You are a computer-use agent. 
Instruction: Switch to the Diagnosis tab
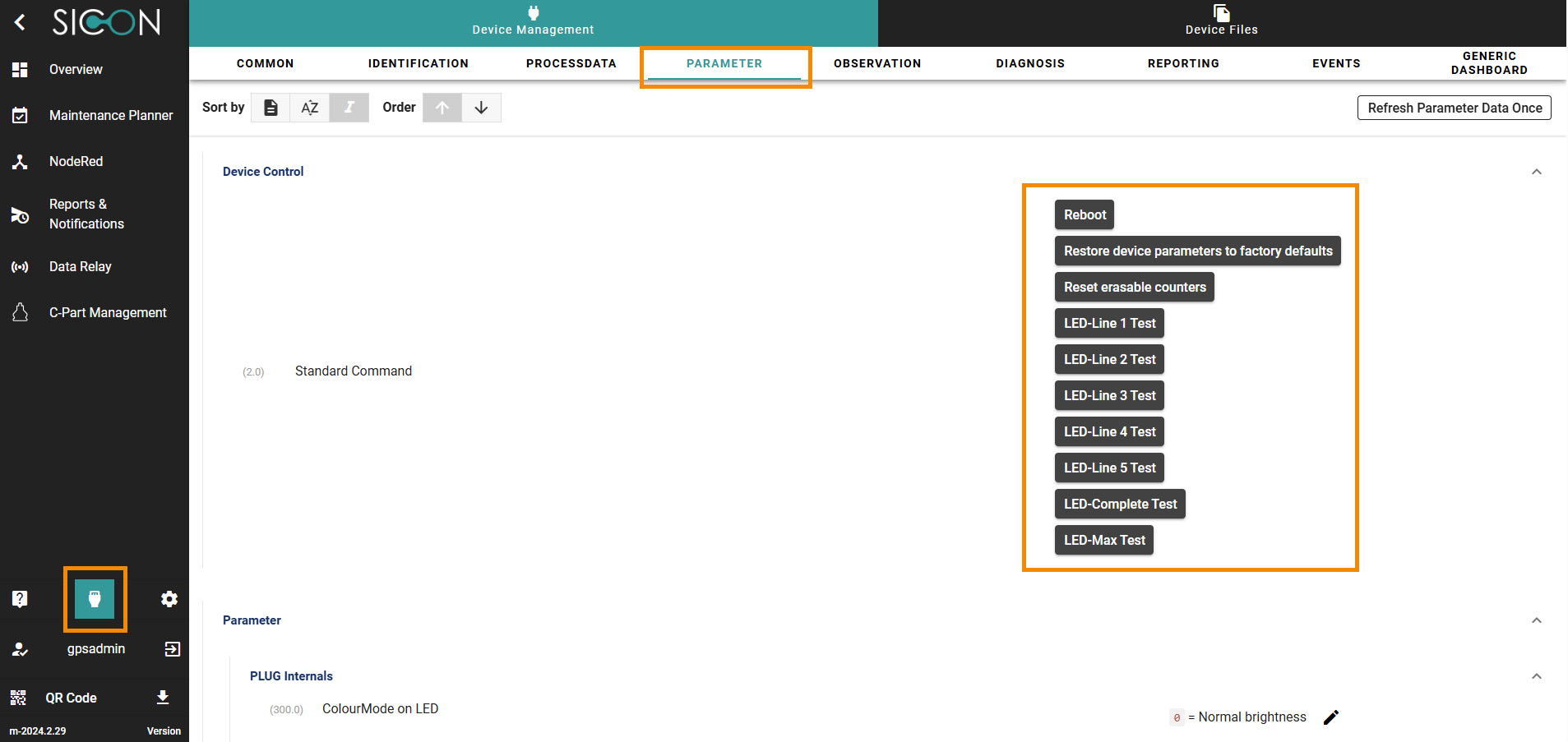tap(1029, 63)
